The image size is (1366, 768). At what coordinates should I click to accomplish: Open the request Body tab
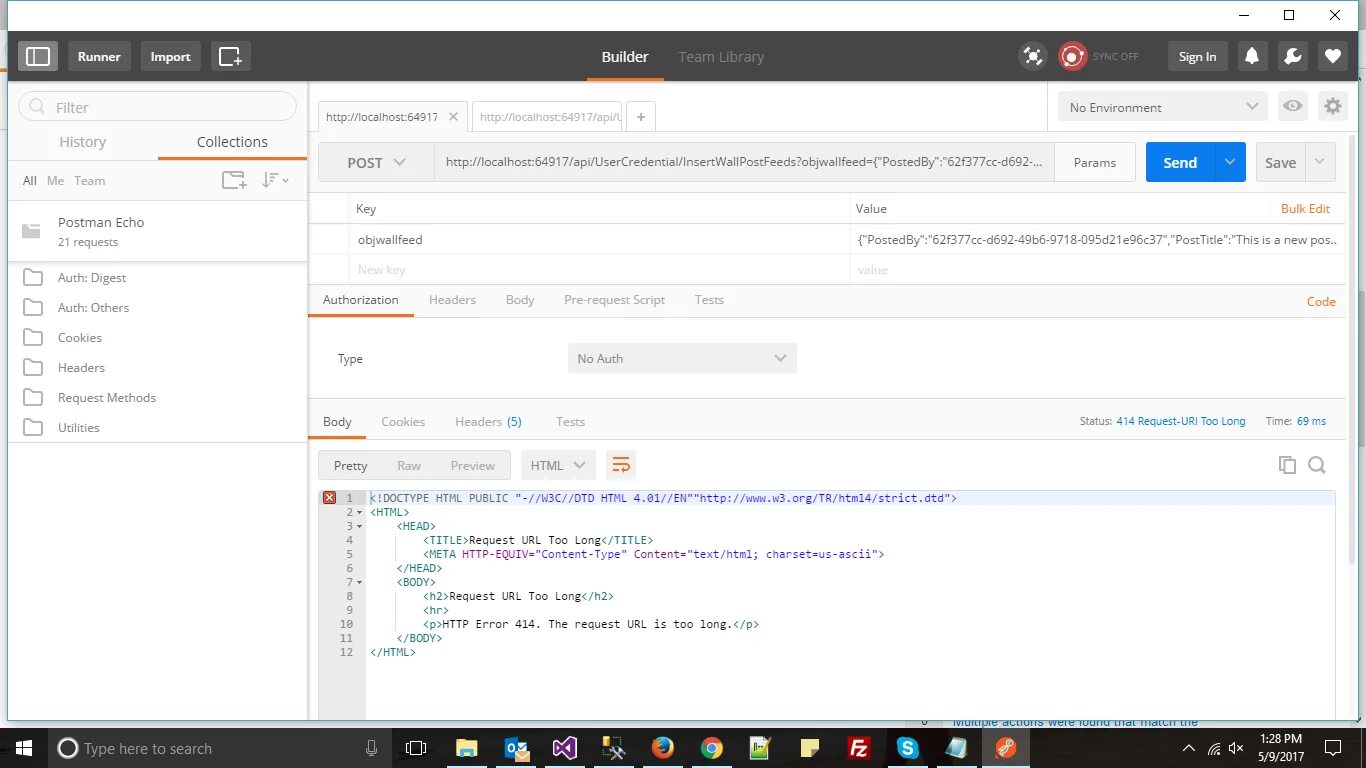pyautogui.click(x=520, y=299)
